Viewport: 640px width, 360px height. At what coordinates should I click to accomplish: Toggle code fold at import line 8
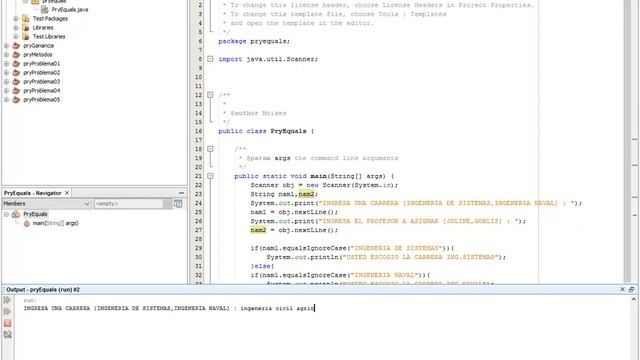coord(210,59)
